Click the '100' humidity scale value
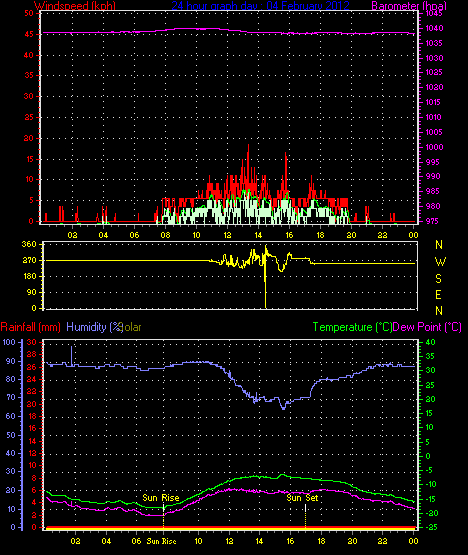This screenshot has height=555, width=468. 9,342
